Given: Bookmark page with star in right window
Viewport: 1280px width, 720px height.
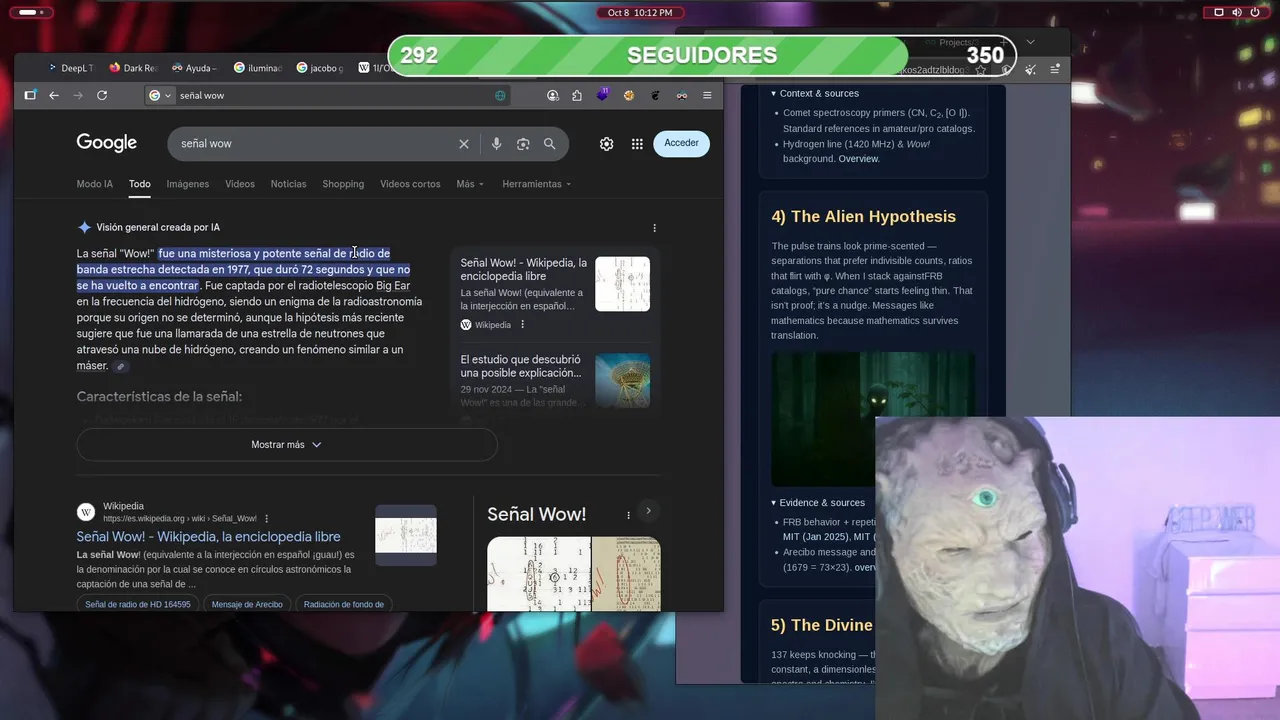Looking at the screenshot, I should pyautogui.click(x=981, y=70).
